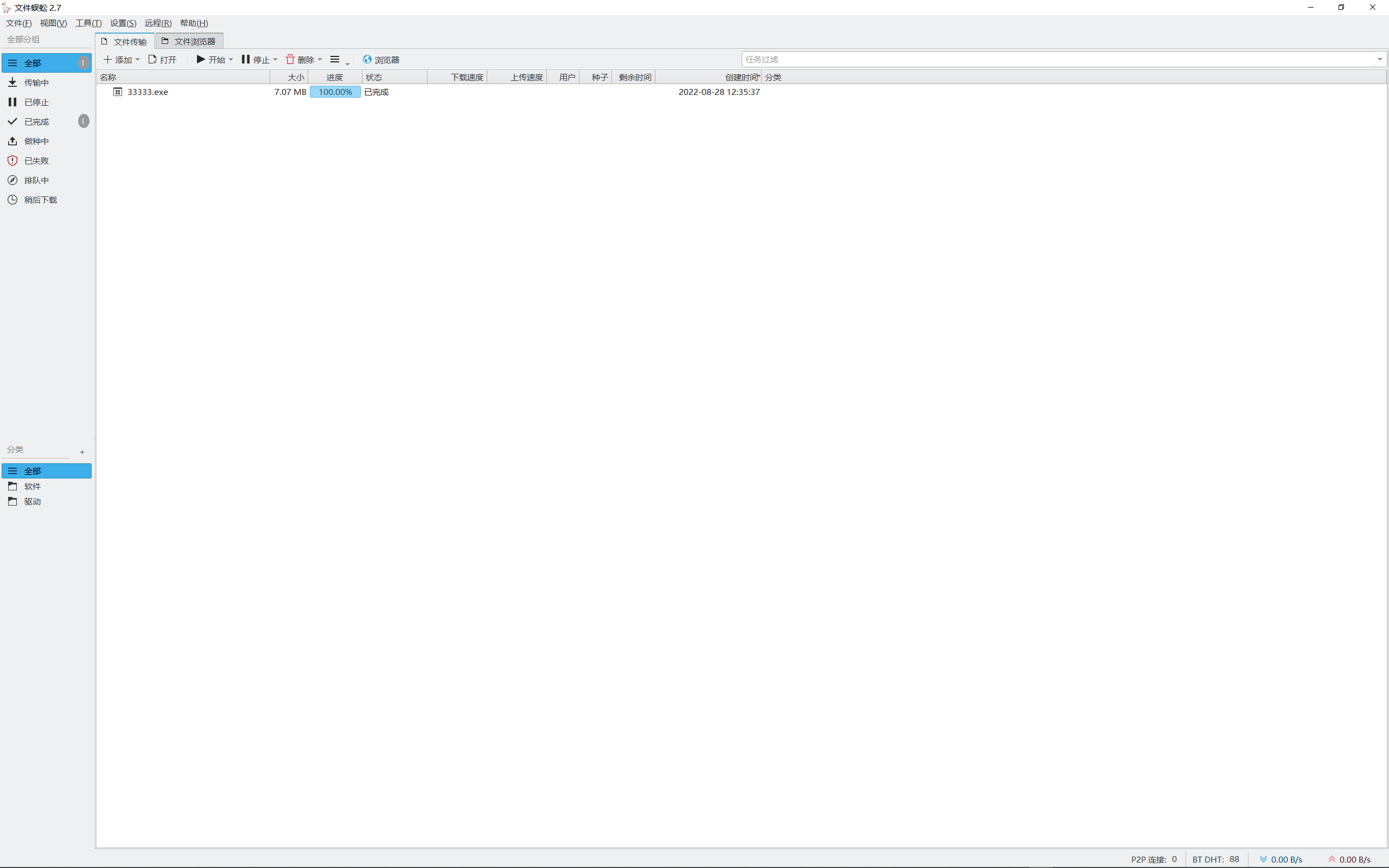Delete the task with the 删除 trash icon

coord(290,59)
